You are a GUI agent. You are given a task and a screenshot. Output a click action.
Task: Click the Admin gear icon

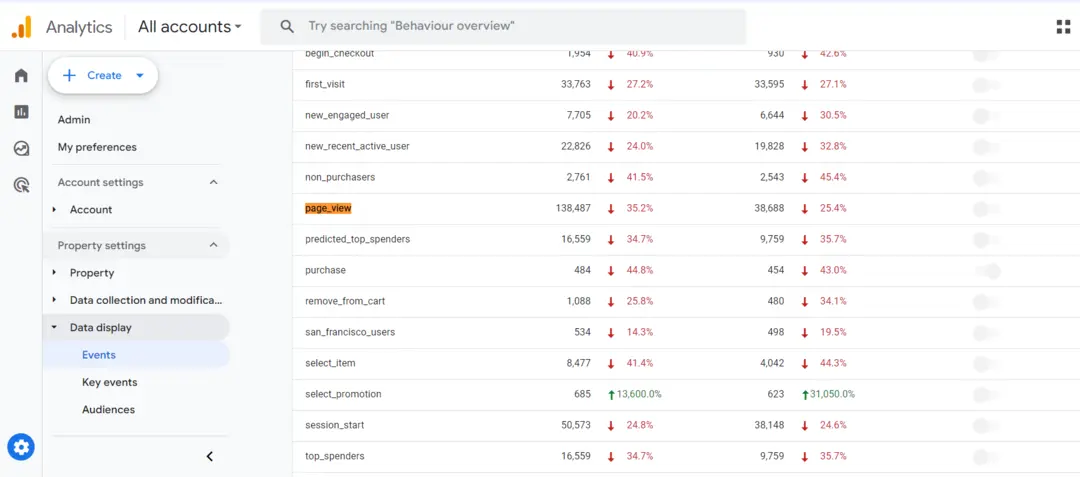pyautogui.click(x=21, y=447)
